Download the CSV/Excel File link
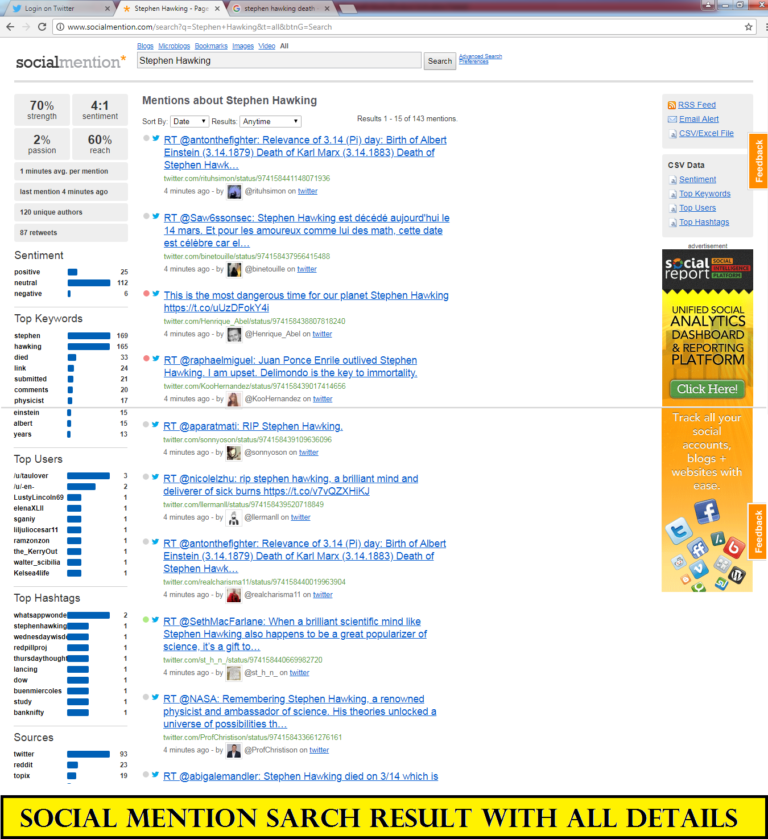768x839 pixels. pos(706,133)
